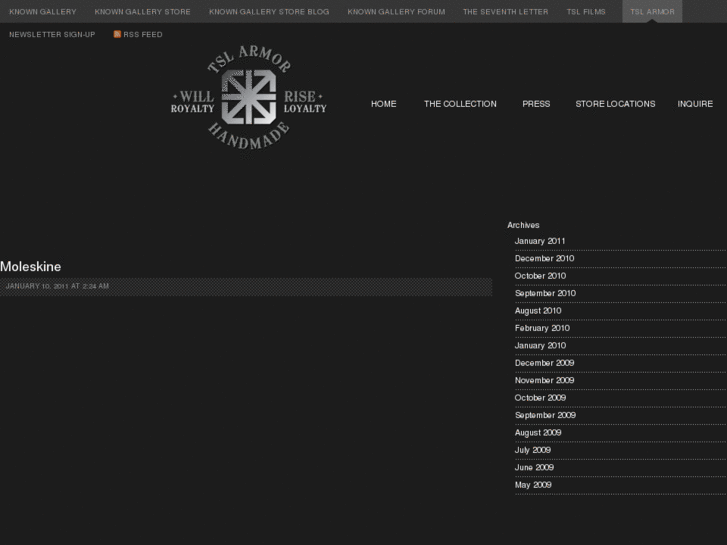Screen dimensions: 727x545
Task: Open the September 2010 archive
Action: coord(545,293)
